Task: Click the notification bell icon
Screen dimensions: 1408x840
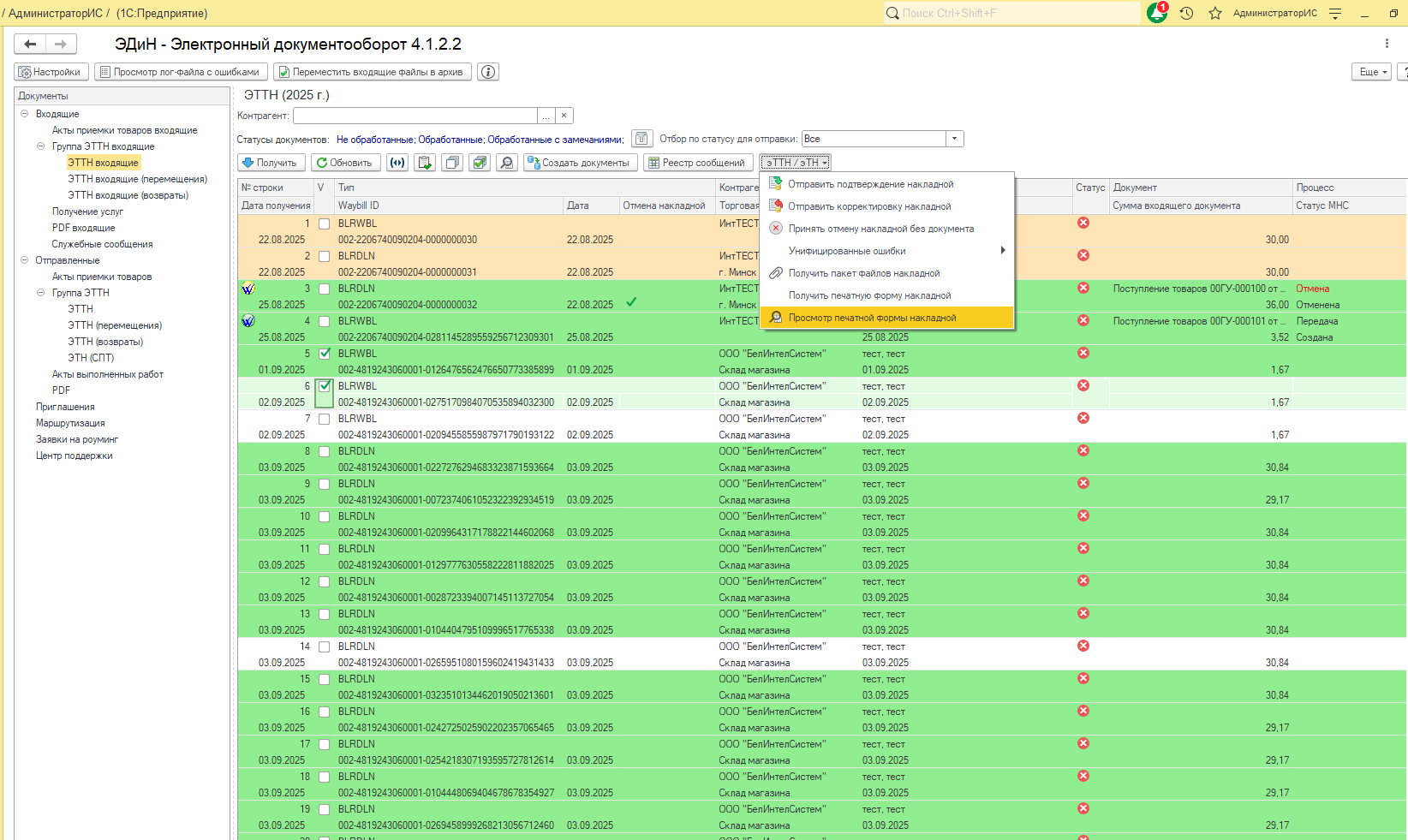Action: [1156, 14]
